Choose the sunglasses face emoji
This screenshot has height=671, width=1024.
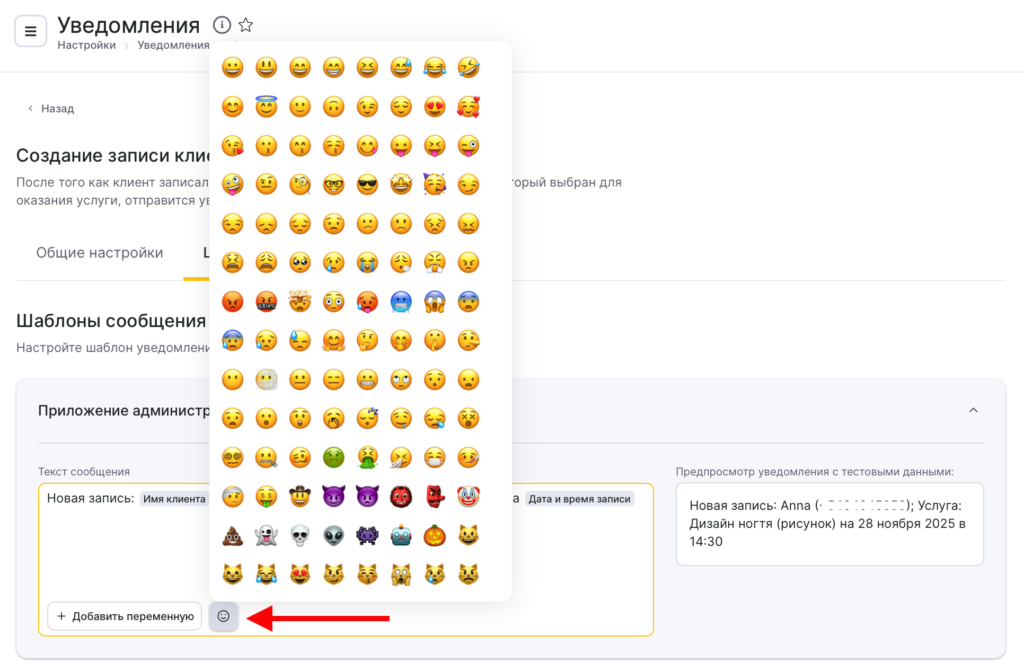pyautogui.click(x=367, y=185)
